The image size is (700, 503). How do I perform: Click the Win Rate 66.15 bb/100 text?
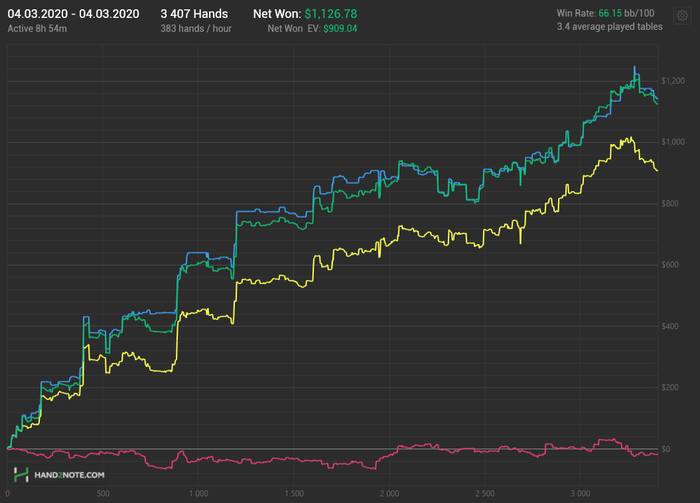605,13
